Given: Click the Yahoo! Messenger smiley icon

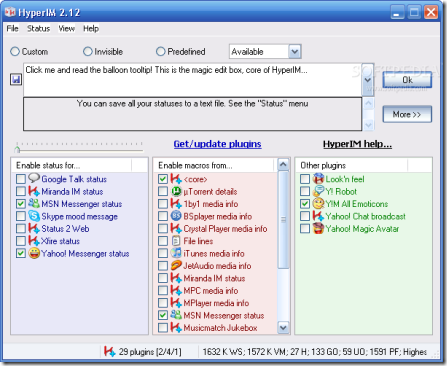Looking at the screenshot, I should 34,253.
